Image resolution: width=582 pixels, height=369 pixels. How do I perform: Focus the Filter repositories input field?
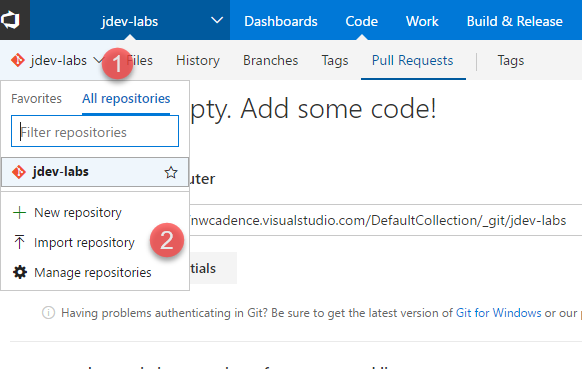(95, 131)
